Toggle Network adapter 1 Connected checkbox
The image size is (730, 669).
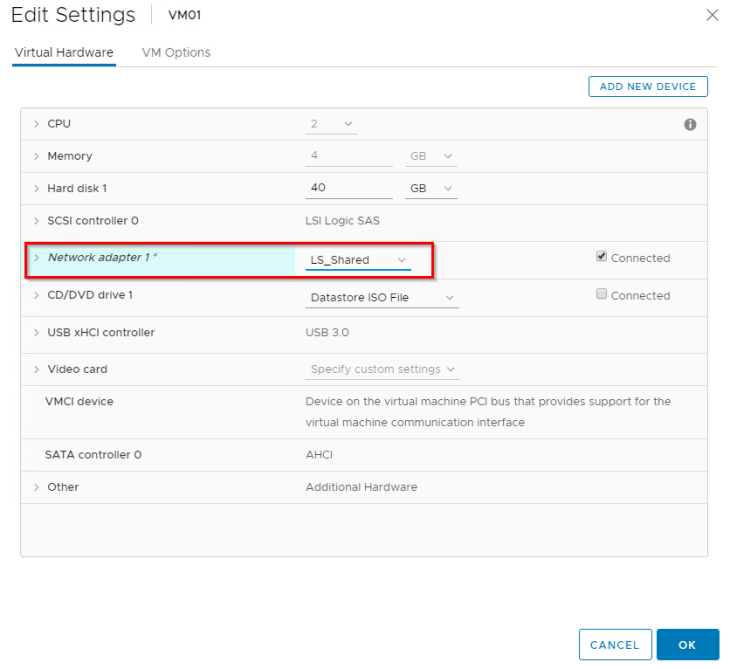coord(601,256)
